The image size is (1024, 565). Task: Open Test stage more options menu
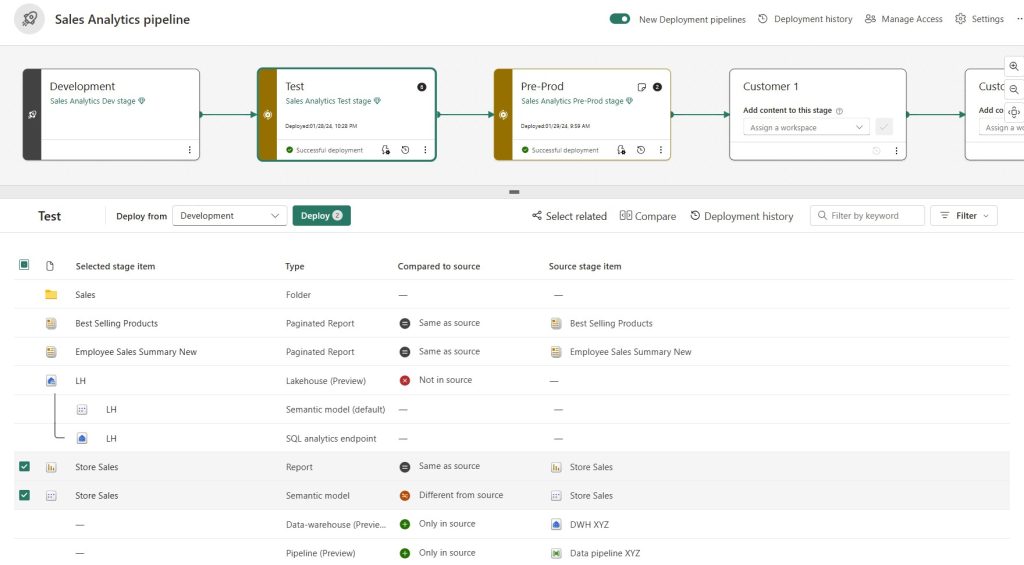(425, 150)
